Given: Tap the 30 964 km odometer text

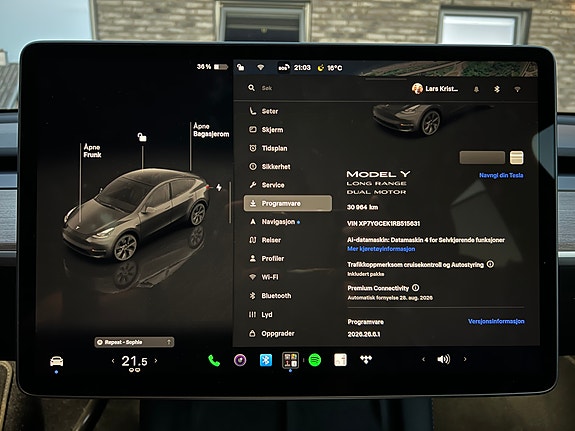Looking at the screenshot, I should 362,207.
